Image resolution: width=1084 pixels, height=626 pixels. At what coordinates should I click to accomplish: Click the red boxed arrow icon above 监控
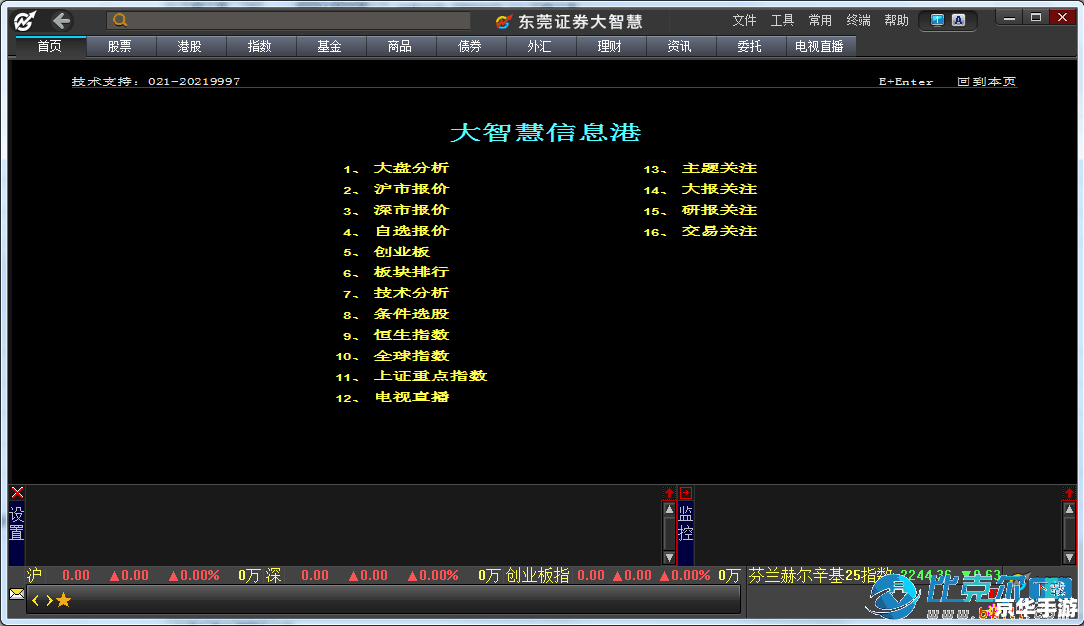coord(686,493)
